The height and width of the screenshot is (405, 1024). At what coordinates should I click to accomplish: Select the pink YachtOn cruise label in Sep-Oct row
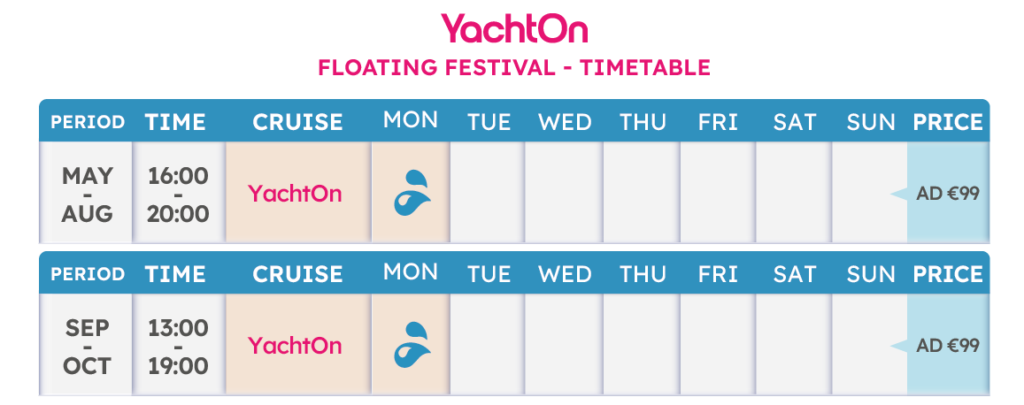(295, 346)
